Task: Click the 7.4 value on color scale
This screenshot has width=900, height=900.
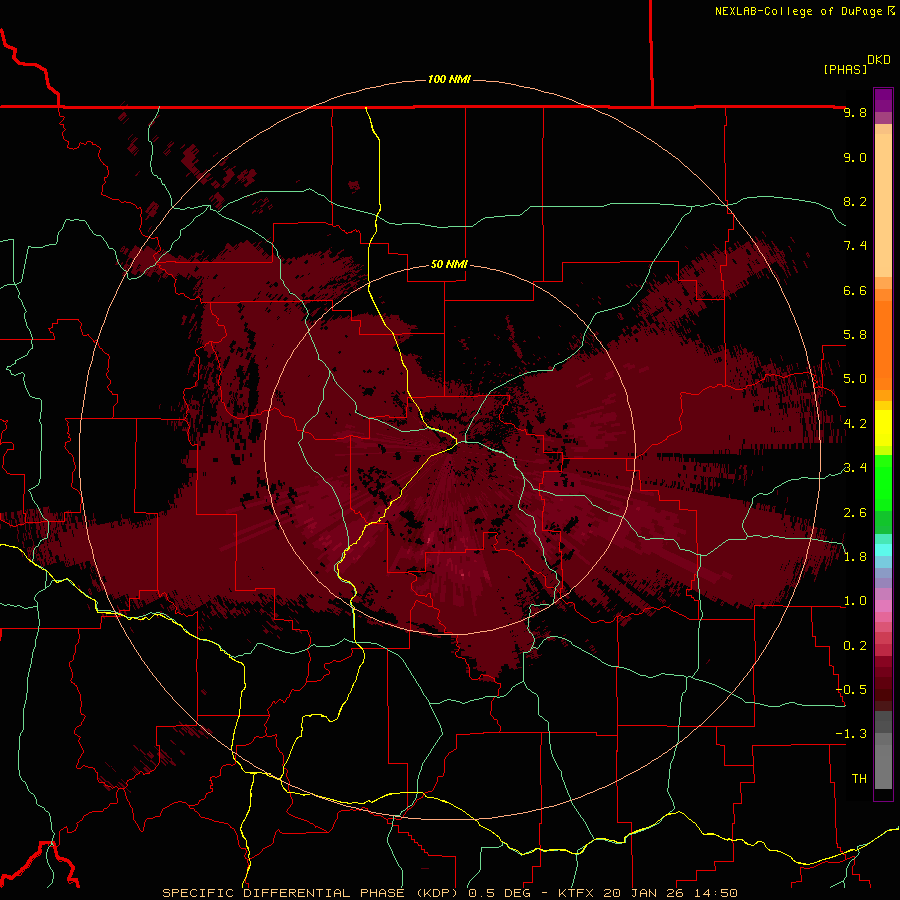Action: 855,246
